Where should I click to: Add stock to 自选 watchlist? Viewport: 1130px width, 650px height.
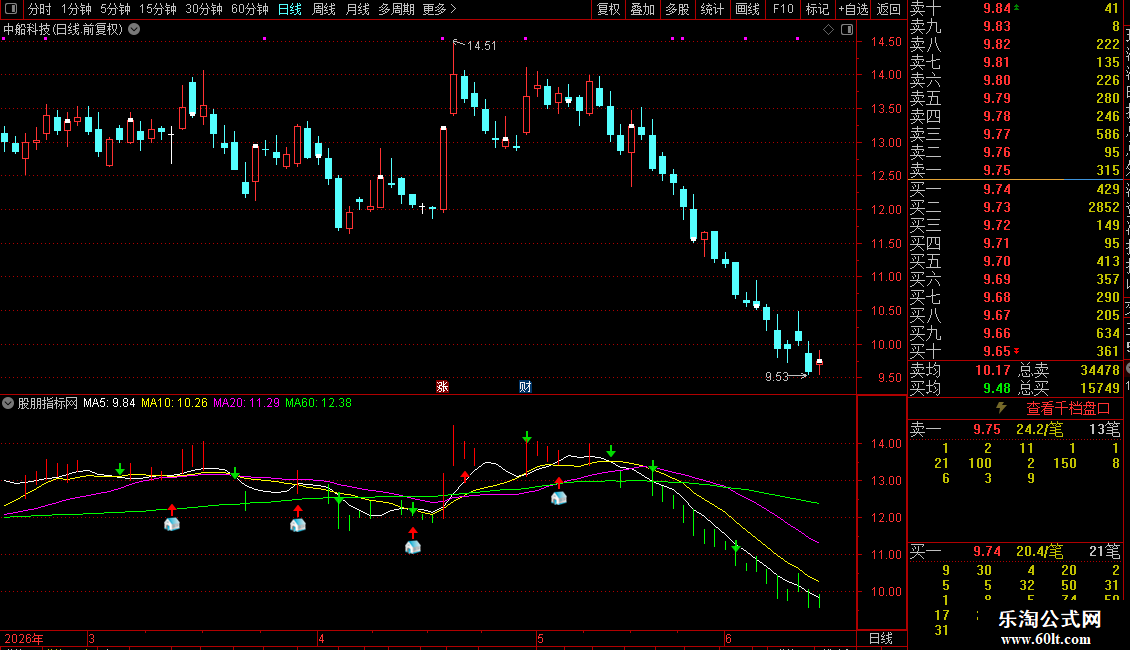pyautogui.click(x=853, y=9)
